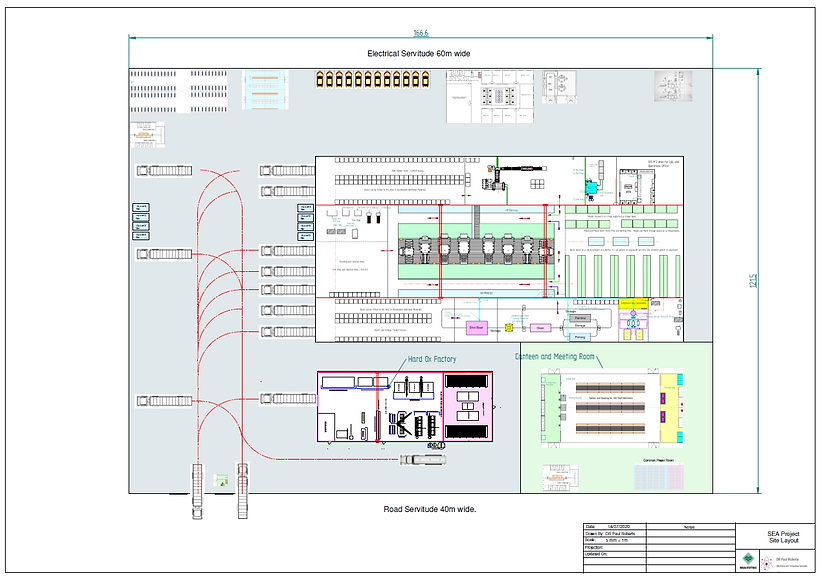Click the "Electrical Servitude 60m wide" label
The image size is (823, 580).
[x=418, y=54]
